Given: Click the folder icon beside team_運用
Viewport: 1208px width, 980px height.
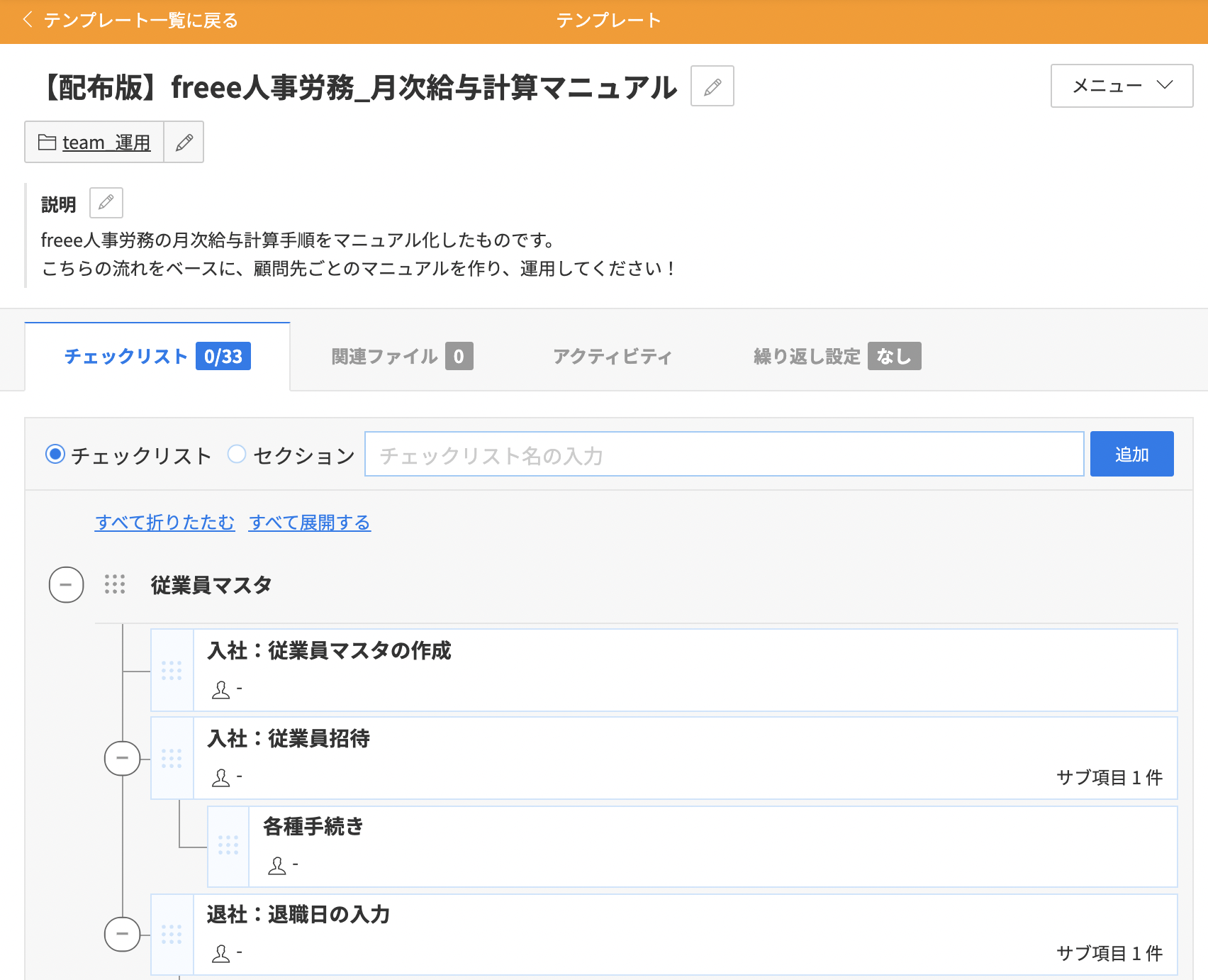Looking at the screenshot, I should coord(47,143).
